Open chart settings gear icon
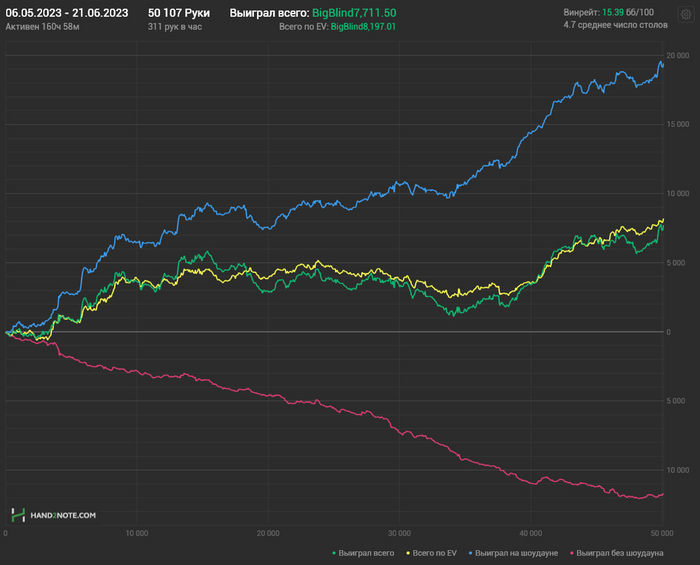This screenshot has height=565, width=700. (686, 15)
